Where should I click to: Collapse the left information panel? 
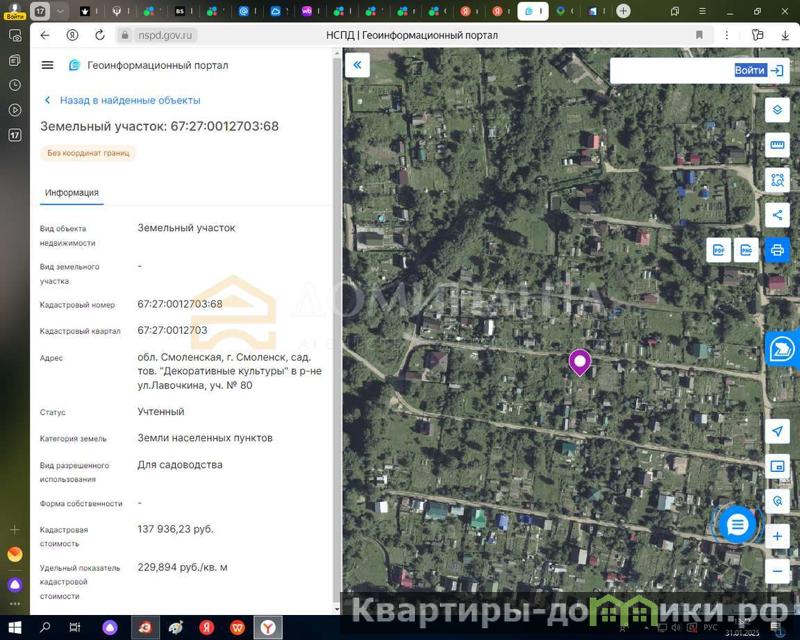(357, 66)
